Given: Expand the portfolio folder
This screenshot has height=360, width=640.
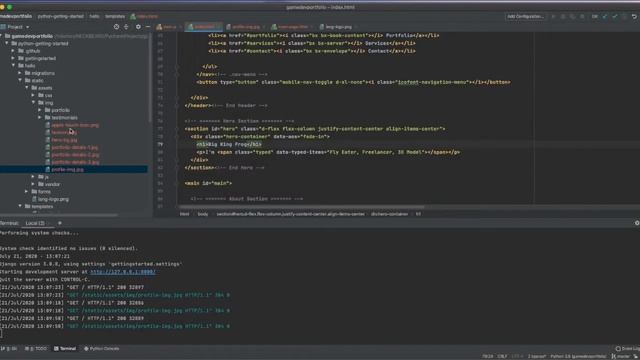Looking at the screenshot, I should point(40,110).
